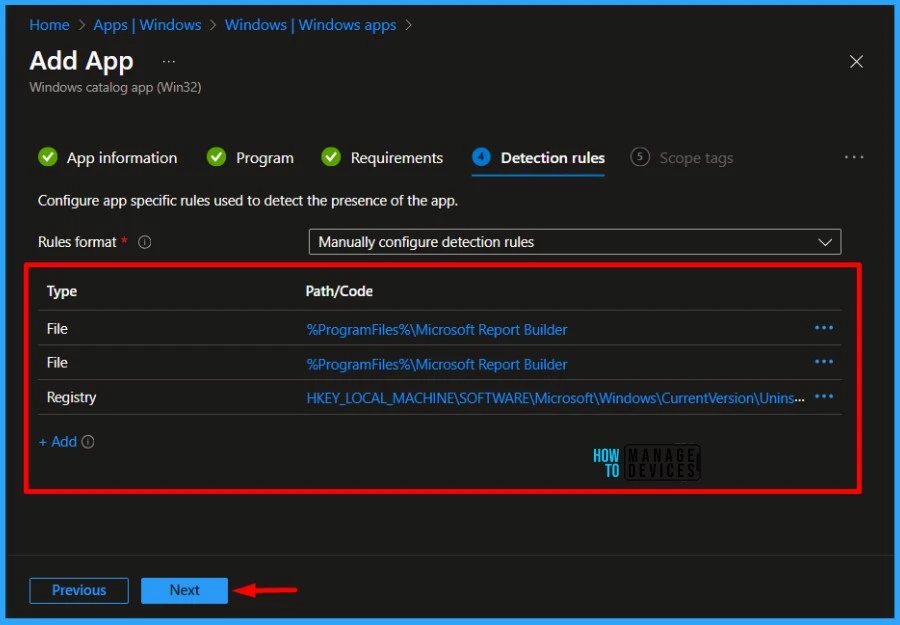Click the Program step green checkmark

[x=216, y=157]
